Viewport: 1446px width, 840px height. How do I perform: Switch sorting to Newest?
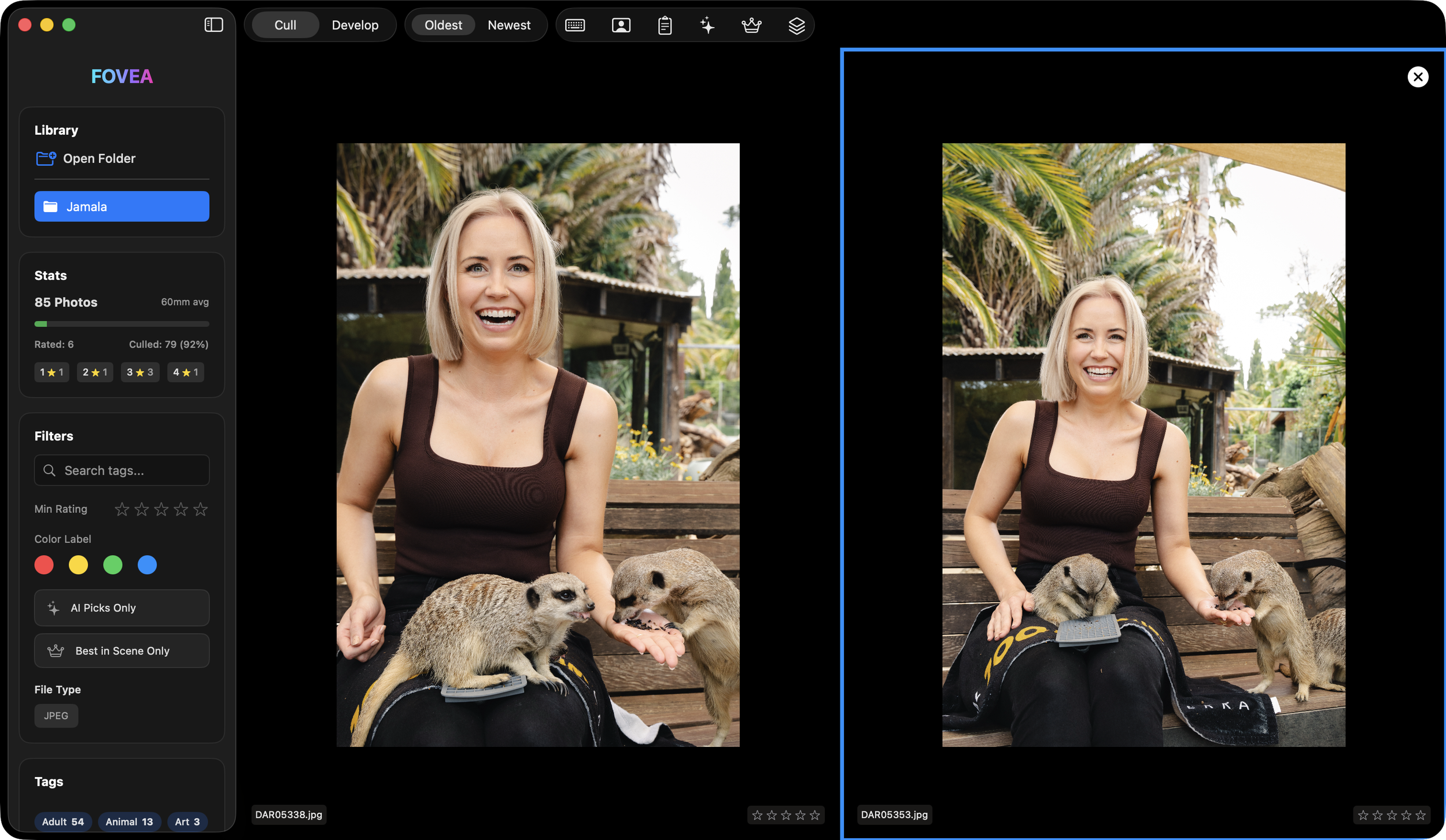click(x=509, y=24)
